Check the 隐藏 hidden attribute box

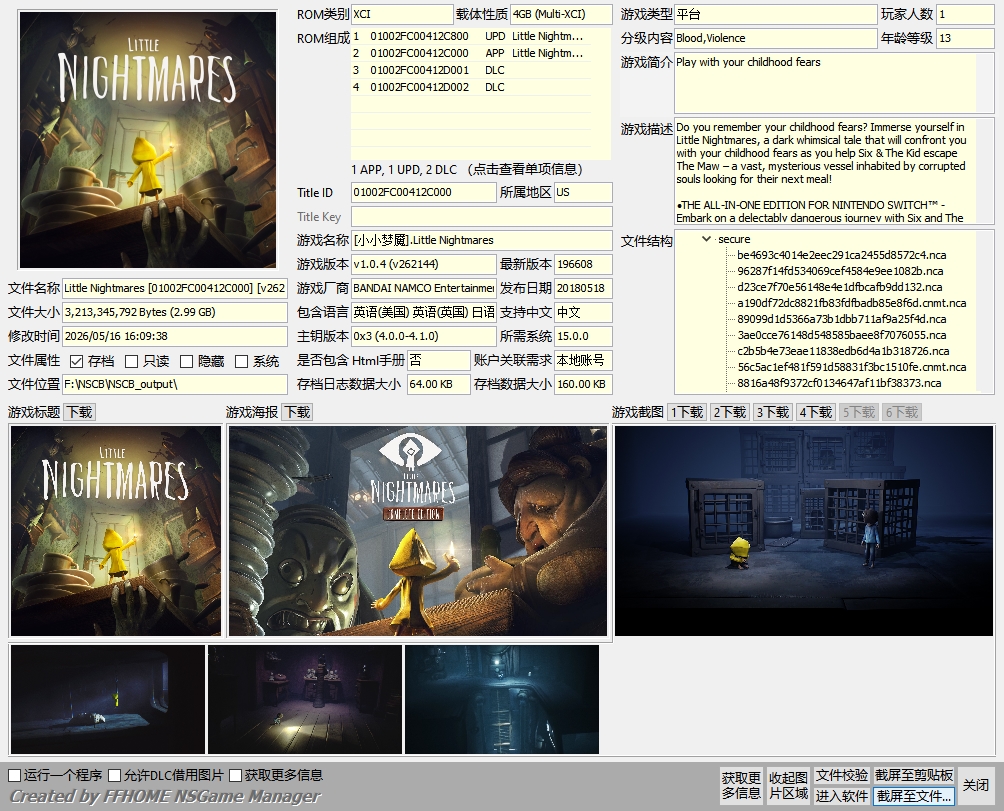point(186,362)
